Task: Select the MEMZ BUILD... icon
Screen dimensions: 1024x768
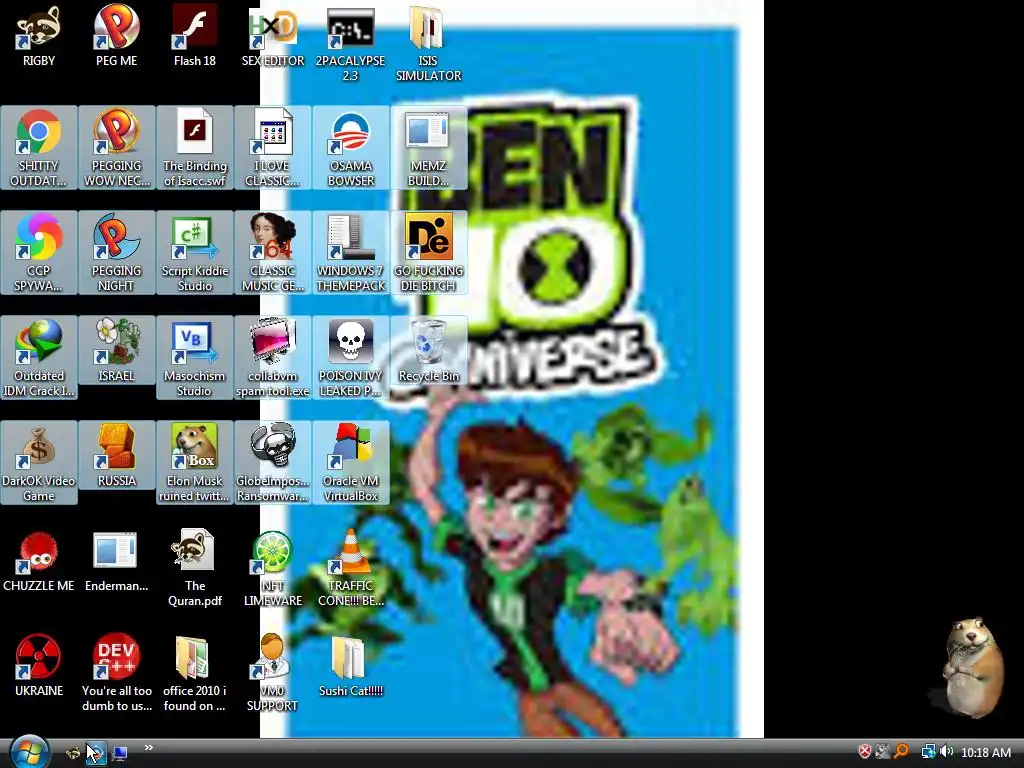Action: point(428,148)
